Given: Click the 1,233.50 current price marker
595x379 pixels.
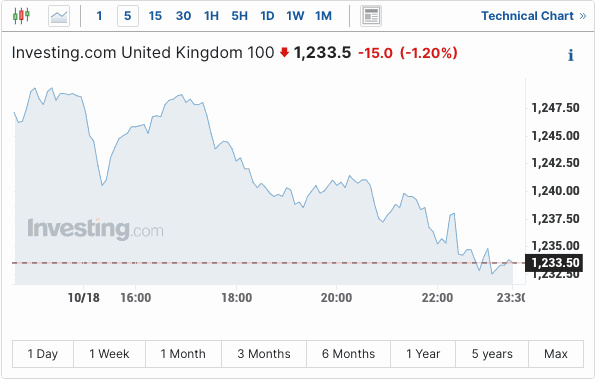Looking at the screenshot, I should click(554, 263).
